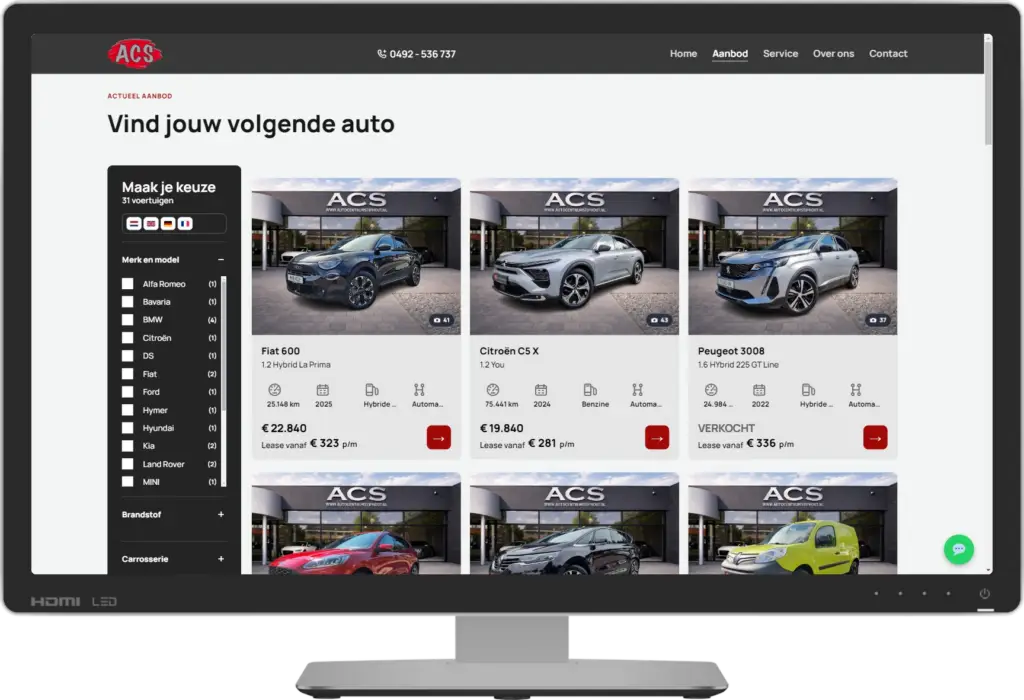The image size is (1024, 700).
Task: Click the calendar year icon on Fiat 600 card
Action: tap(323, 390)
